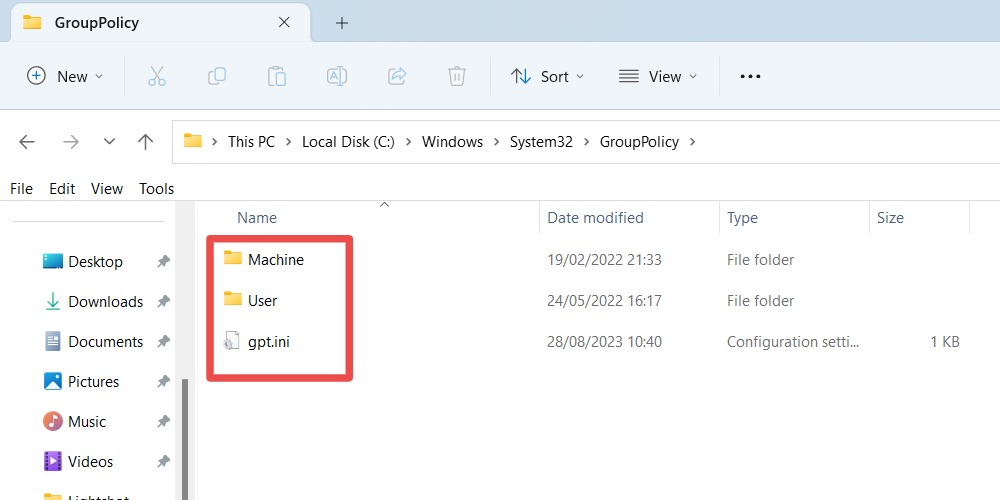Open the View menu in menu bar
The width and height of the screenshot is (1000, 500).
107,189
